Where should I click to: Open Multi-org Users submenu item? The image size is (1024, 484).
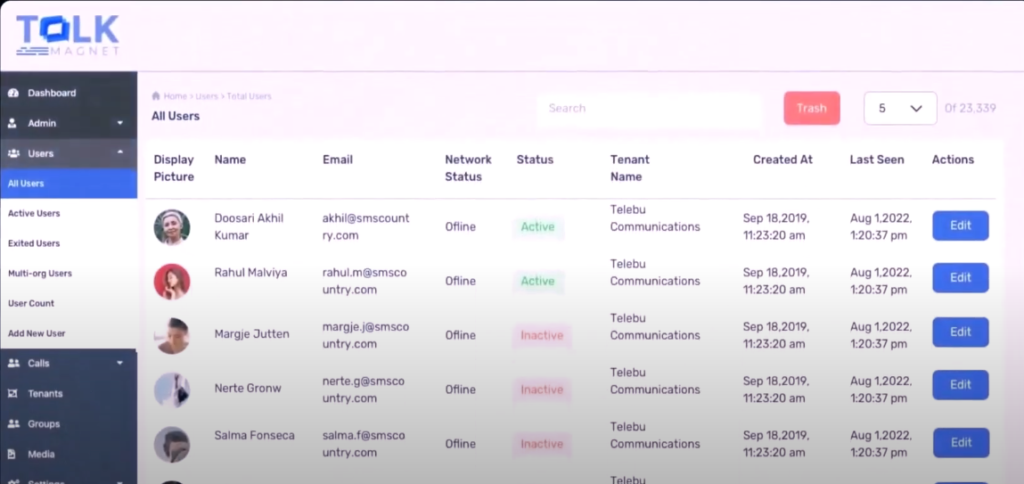(x=40, y=274)
